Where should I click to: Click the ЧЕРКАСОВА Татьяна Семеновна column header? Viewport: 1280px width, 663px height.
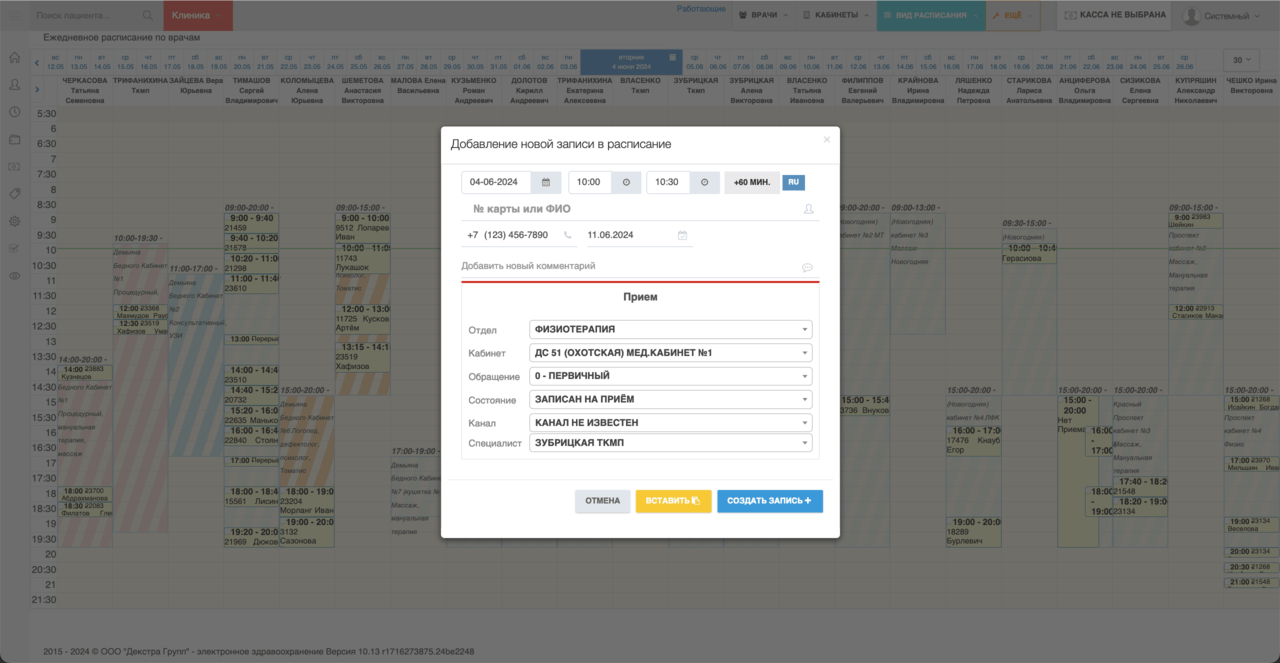click(x=85, y=90)
